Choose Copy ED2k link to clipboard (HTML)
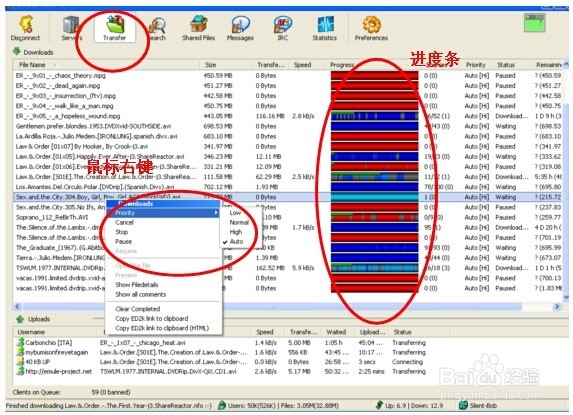 coord(162,328)
